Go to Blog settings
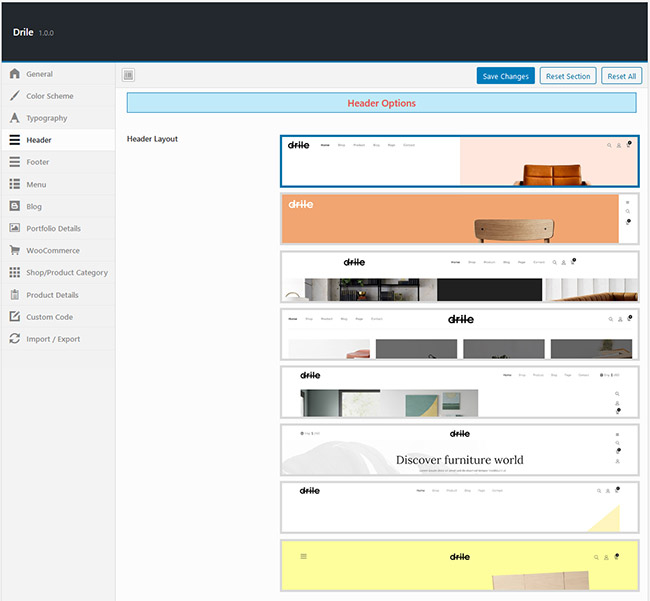 58,206
